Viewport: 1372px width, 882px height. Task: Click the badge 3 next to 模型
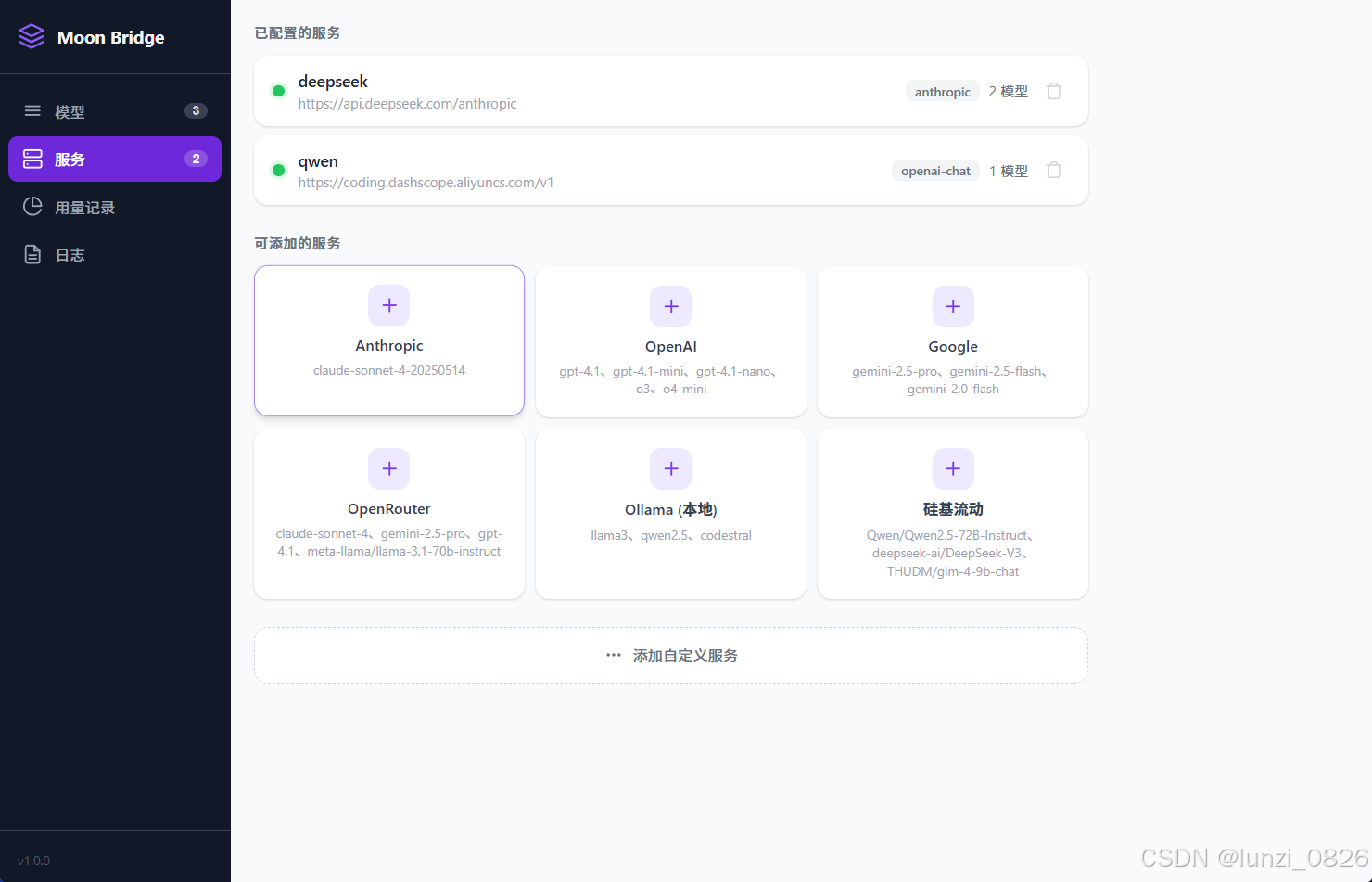196,110
